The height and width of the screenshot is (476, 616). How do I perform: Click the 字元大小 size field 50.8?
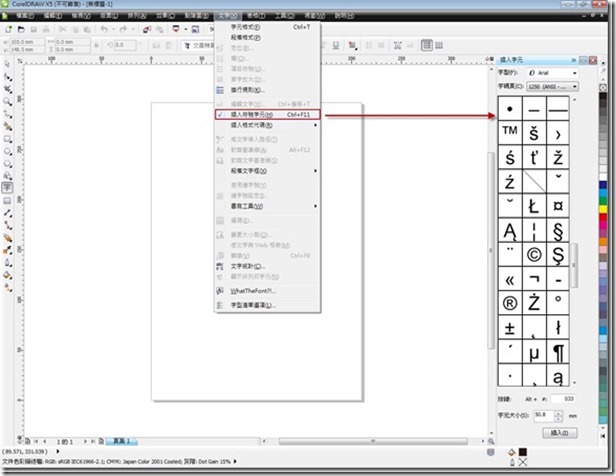pos(544,415)
